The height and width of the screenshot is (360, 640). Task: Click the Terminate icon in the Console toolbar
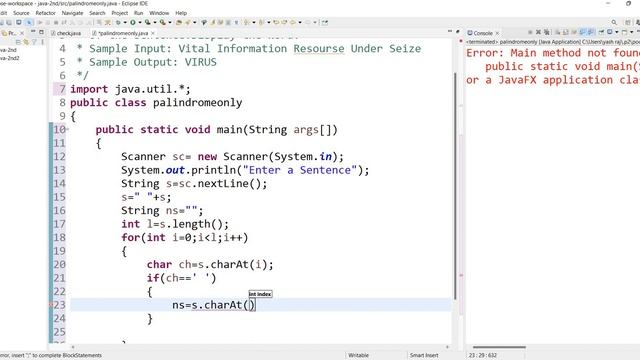tap(530, 32)
